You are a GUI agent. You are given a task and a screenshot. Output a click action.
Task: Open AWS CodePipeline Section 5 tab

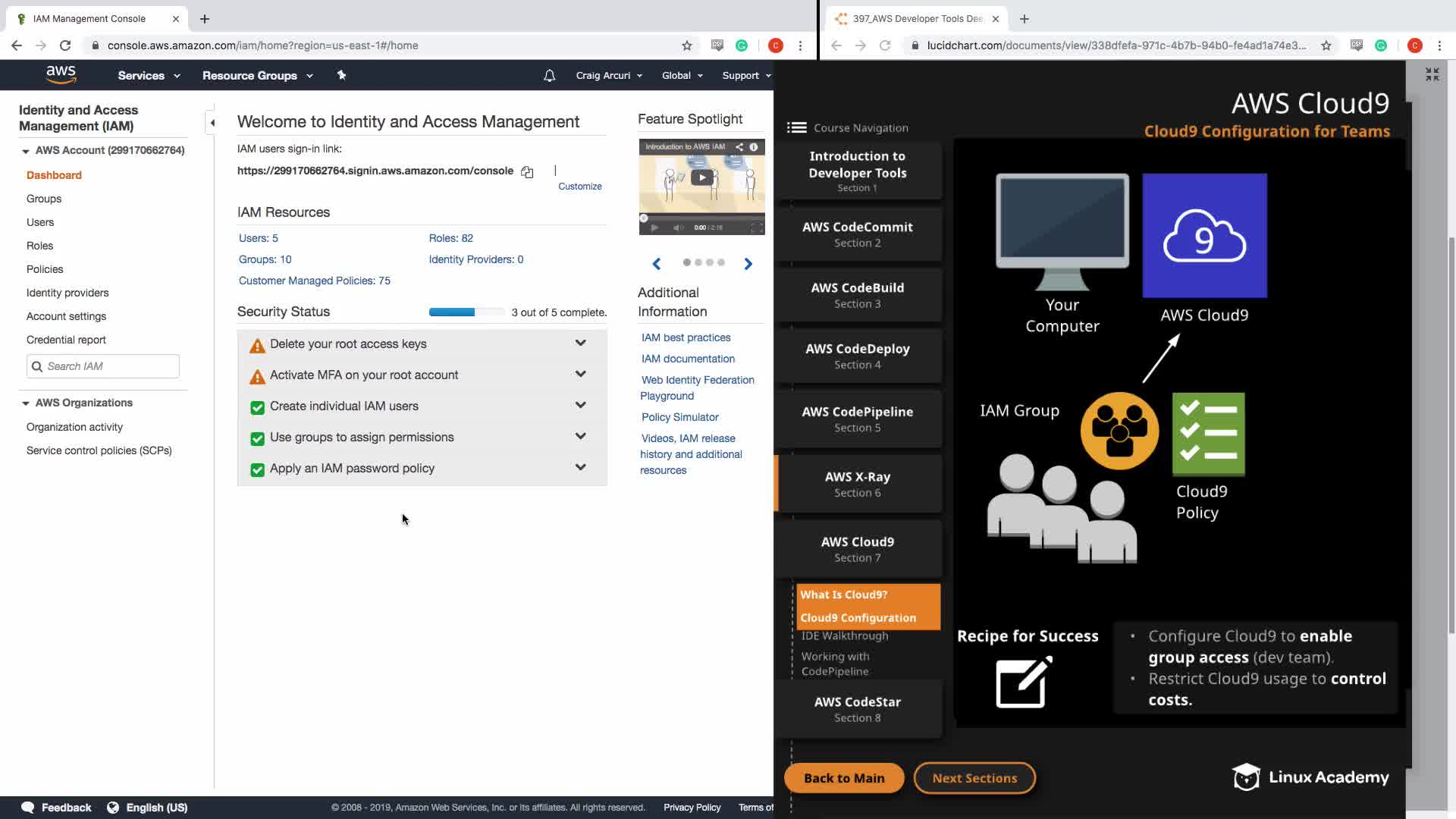[857, 419]
